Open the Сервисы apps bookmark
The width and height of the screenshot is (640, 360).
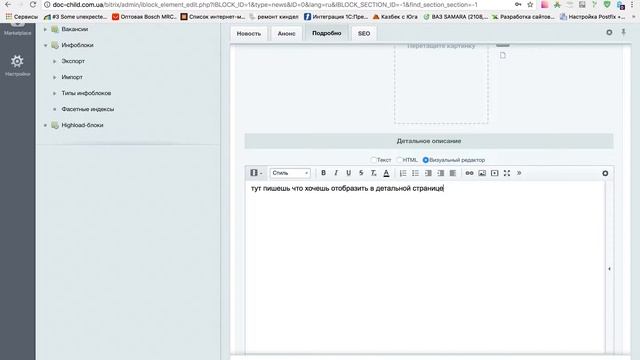click(x=22, y=17)
